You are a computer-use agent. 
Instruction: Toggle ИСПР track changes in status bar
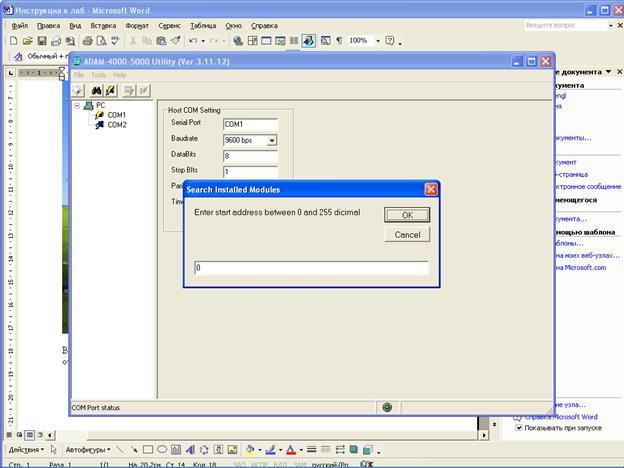coord(261,464)
